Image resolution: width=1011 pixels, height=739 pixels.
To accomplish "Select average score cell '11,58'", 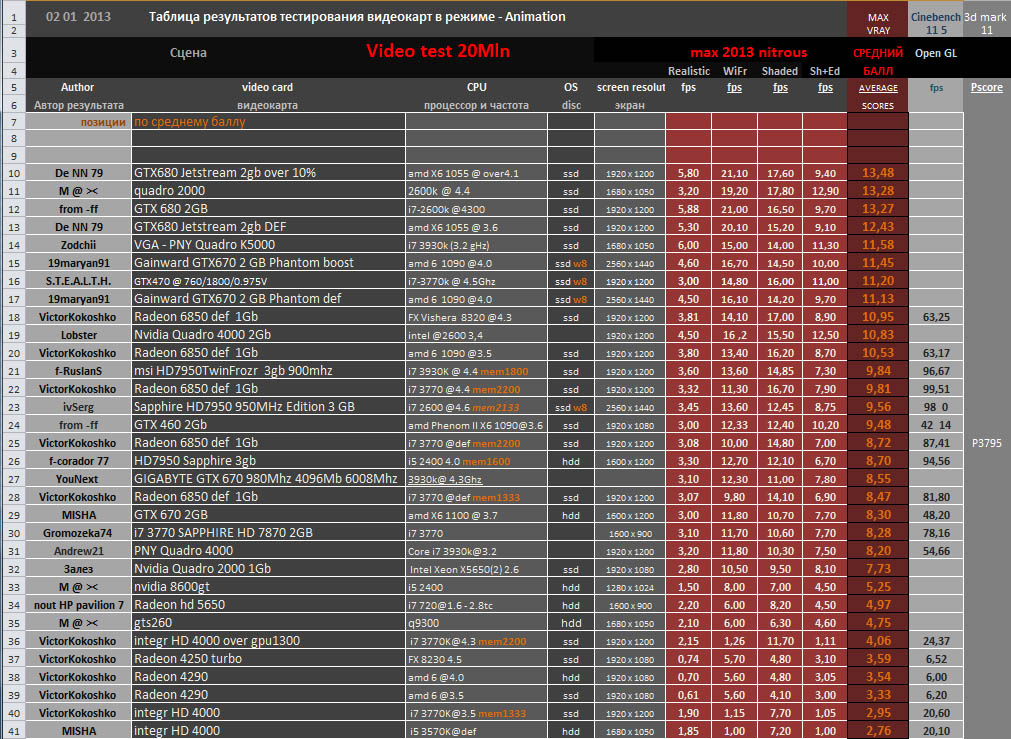I will click(x=878, y=245).
